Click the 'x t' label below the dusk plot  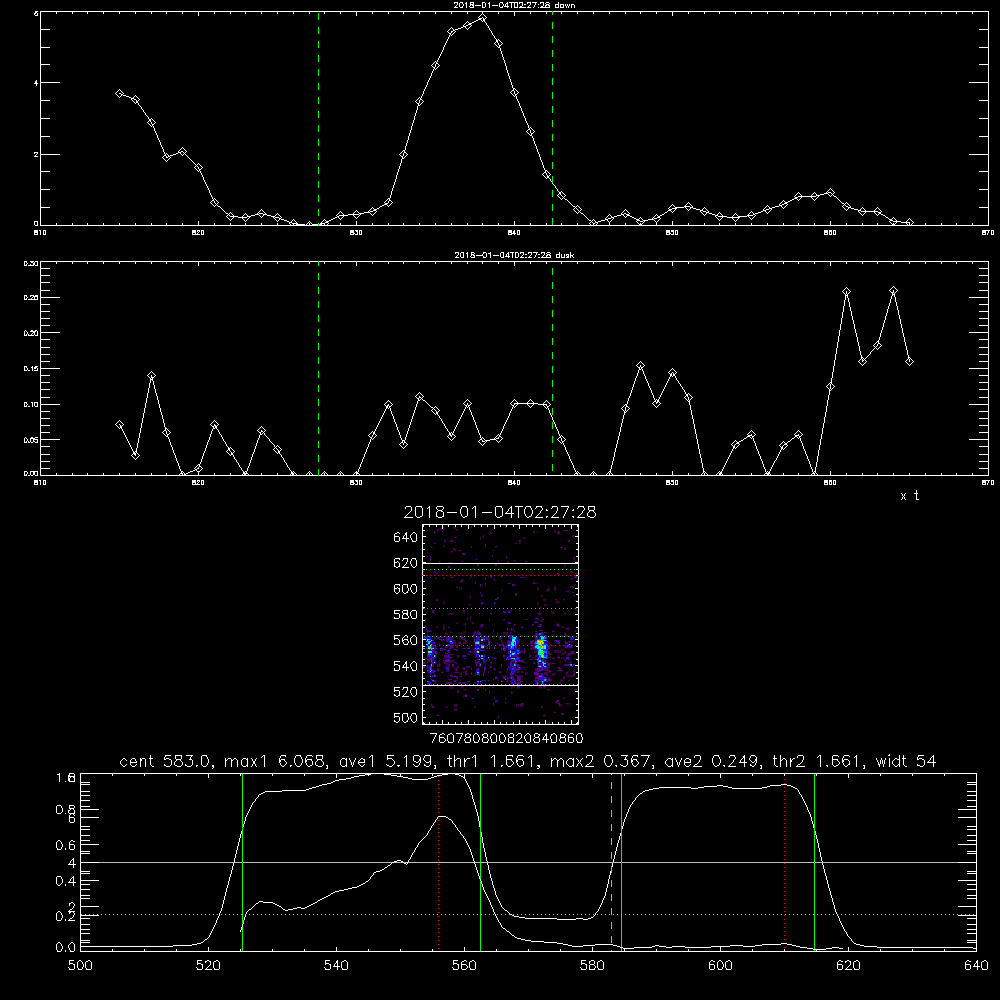click(909, 496)
